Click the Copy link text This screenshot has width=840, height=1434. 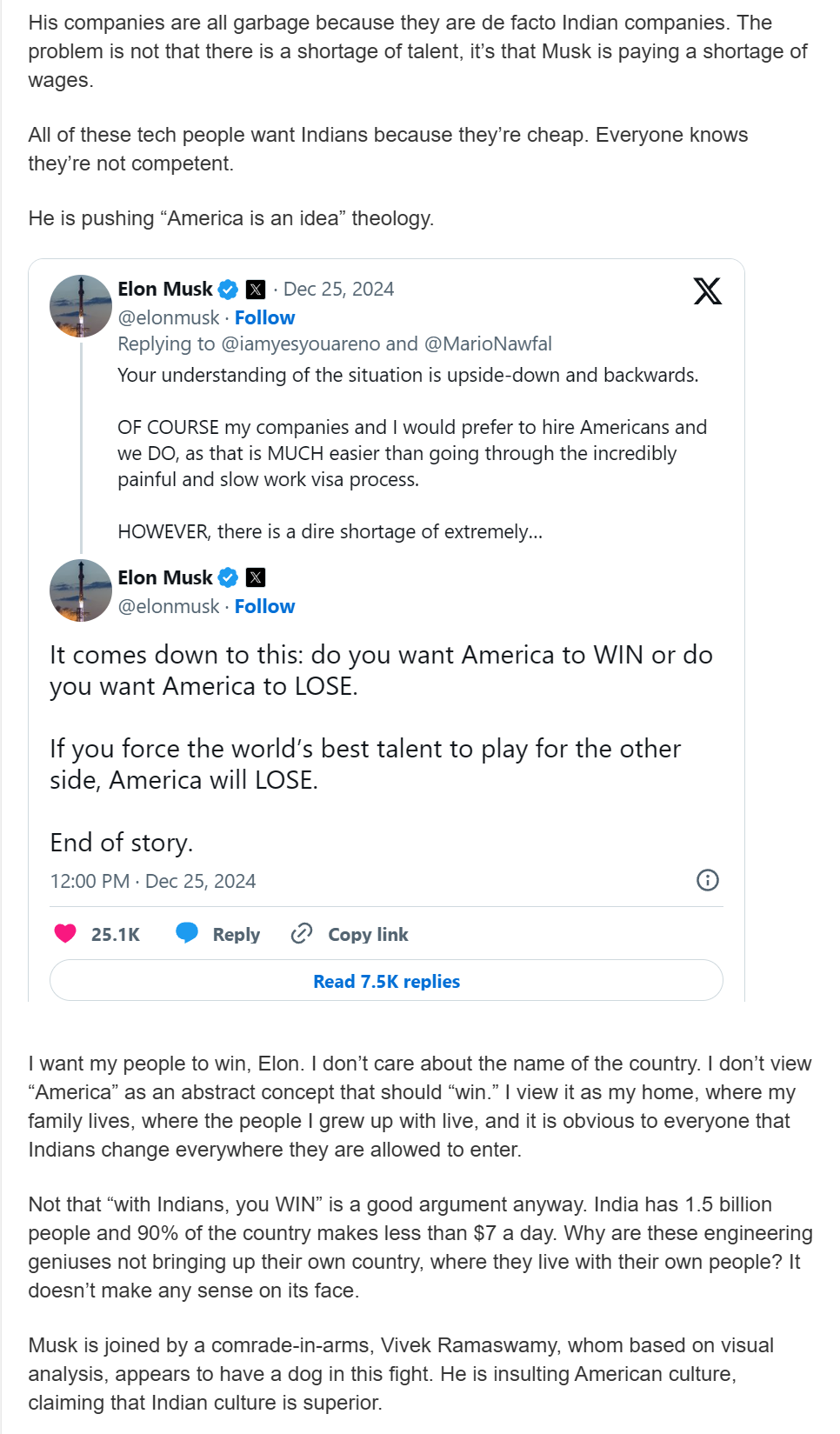coord(368,935)
